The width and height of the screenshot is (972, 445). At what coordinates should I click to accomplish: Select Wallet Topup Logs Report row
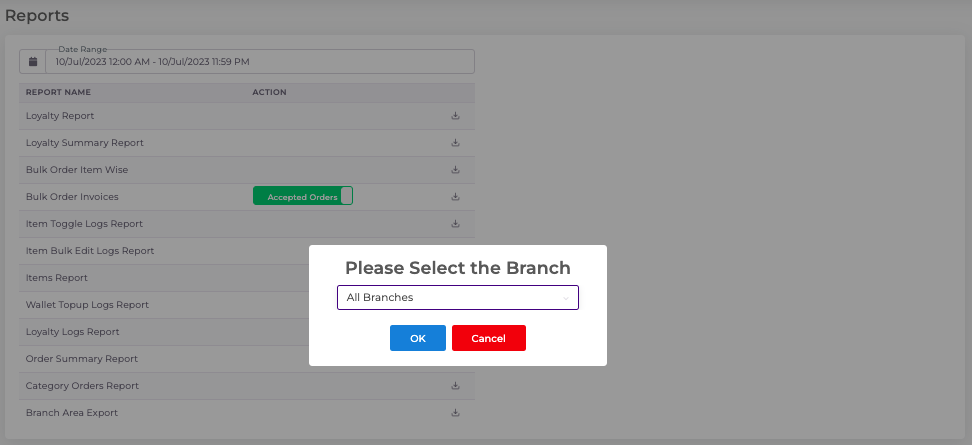(87, 305)
